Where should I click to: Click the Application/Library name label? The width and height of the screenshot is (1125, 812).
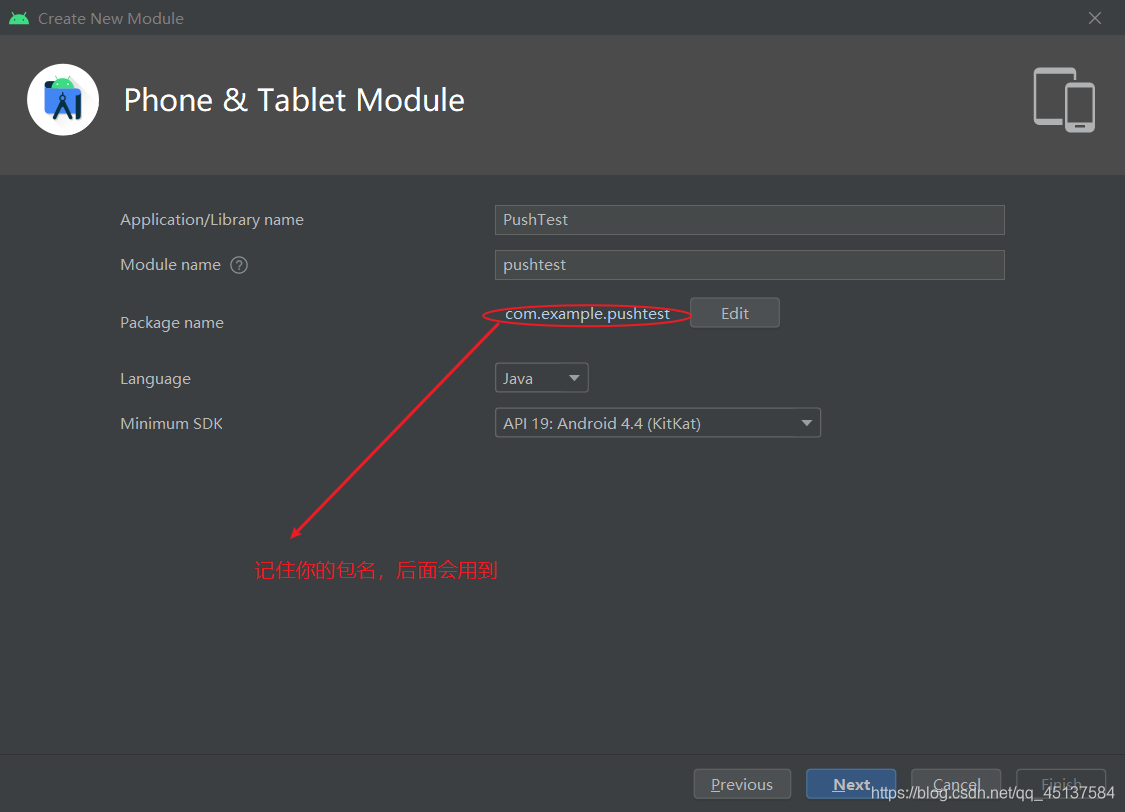click(x=212, y=220)
